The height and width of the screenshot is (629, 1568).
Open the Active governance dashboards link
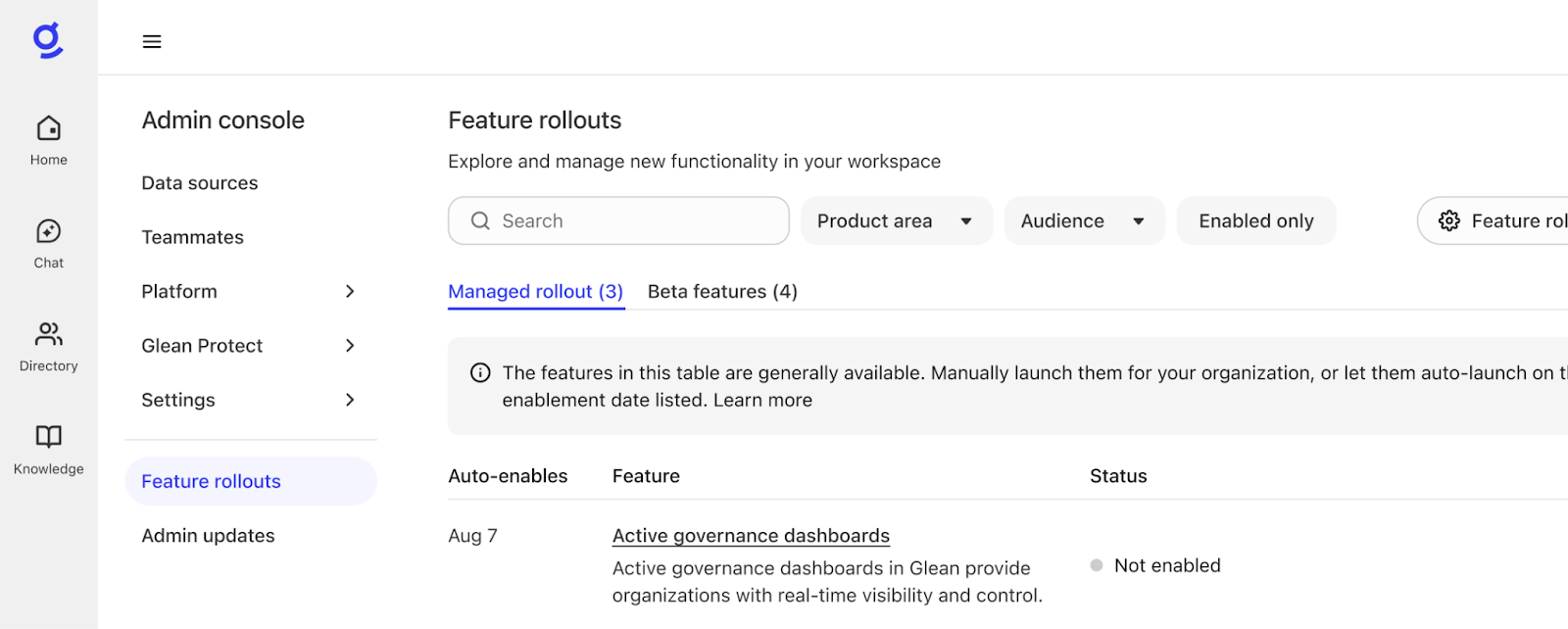coord(751,536)
